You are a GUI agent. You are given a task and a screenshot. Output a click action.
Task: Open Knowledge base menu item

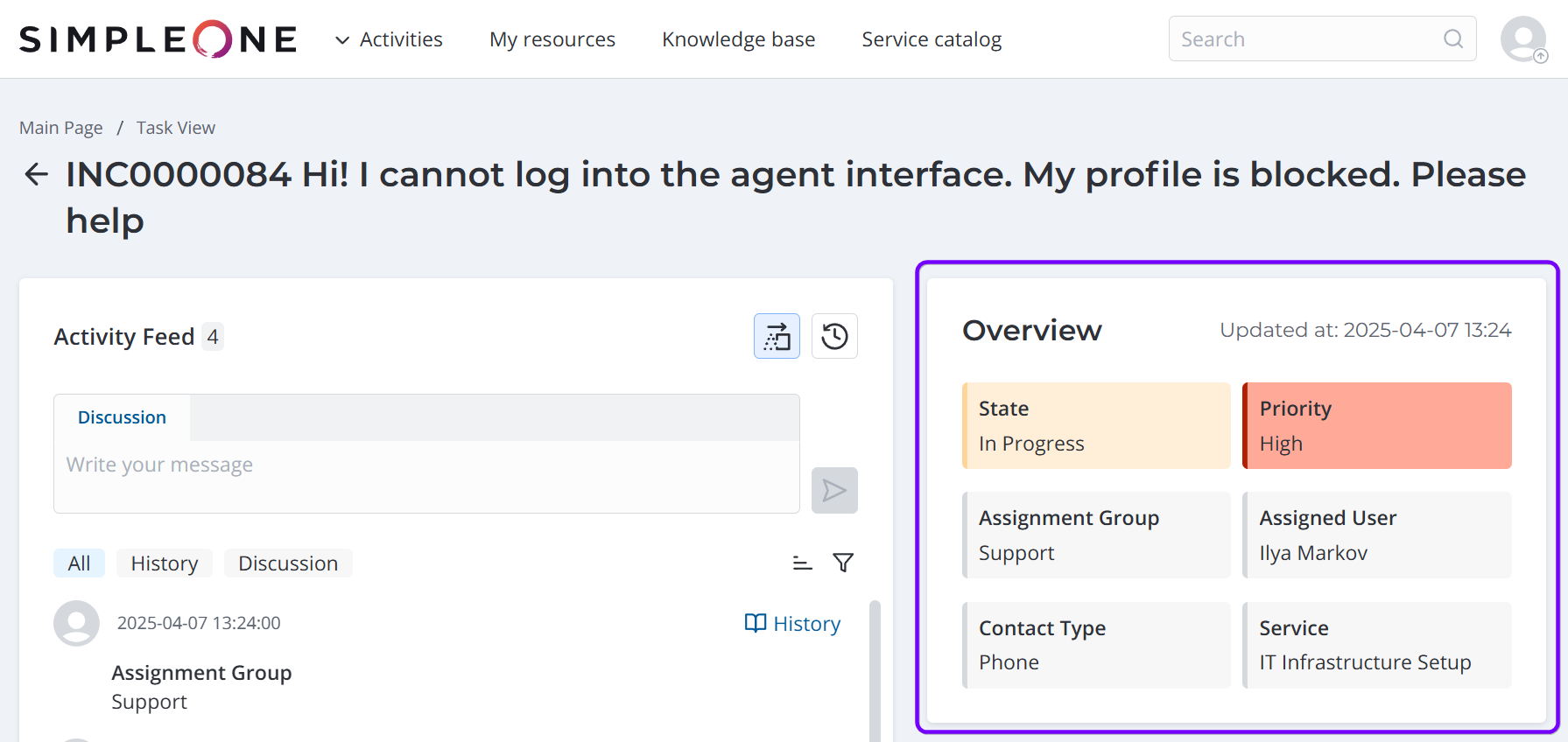pyautogui.click(x=738, y=39)
